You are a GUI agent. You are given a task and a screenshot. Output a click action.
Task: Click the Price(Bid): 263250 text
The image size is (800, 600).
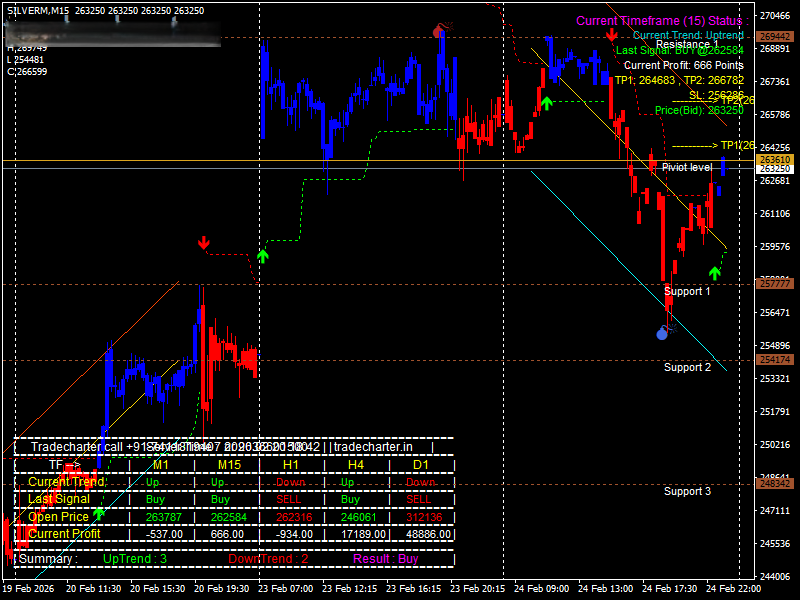pos(699,110)
